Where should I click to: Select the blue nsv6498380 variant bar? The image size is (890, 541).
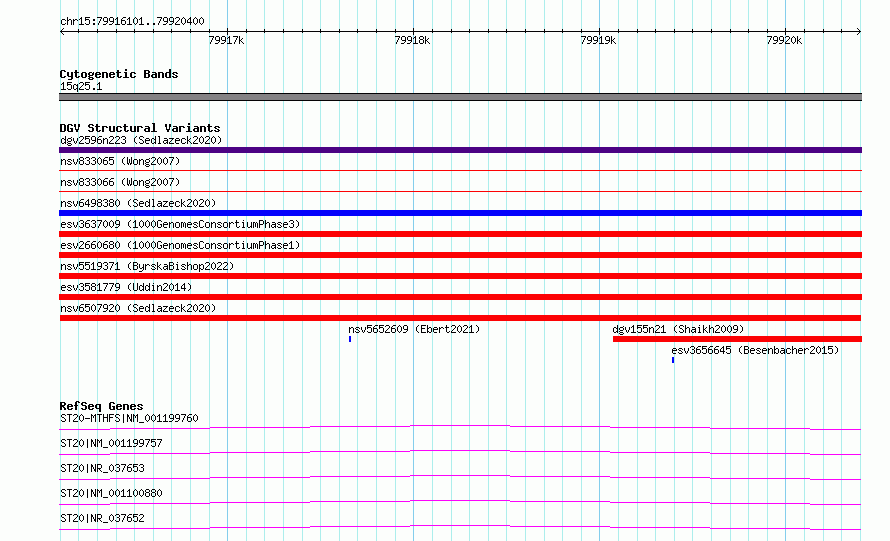tap(460, 213)
